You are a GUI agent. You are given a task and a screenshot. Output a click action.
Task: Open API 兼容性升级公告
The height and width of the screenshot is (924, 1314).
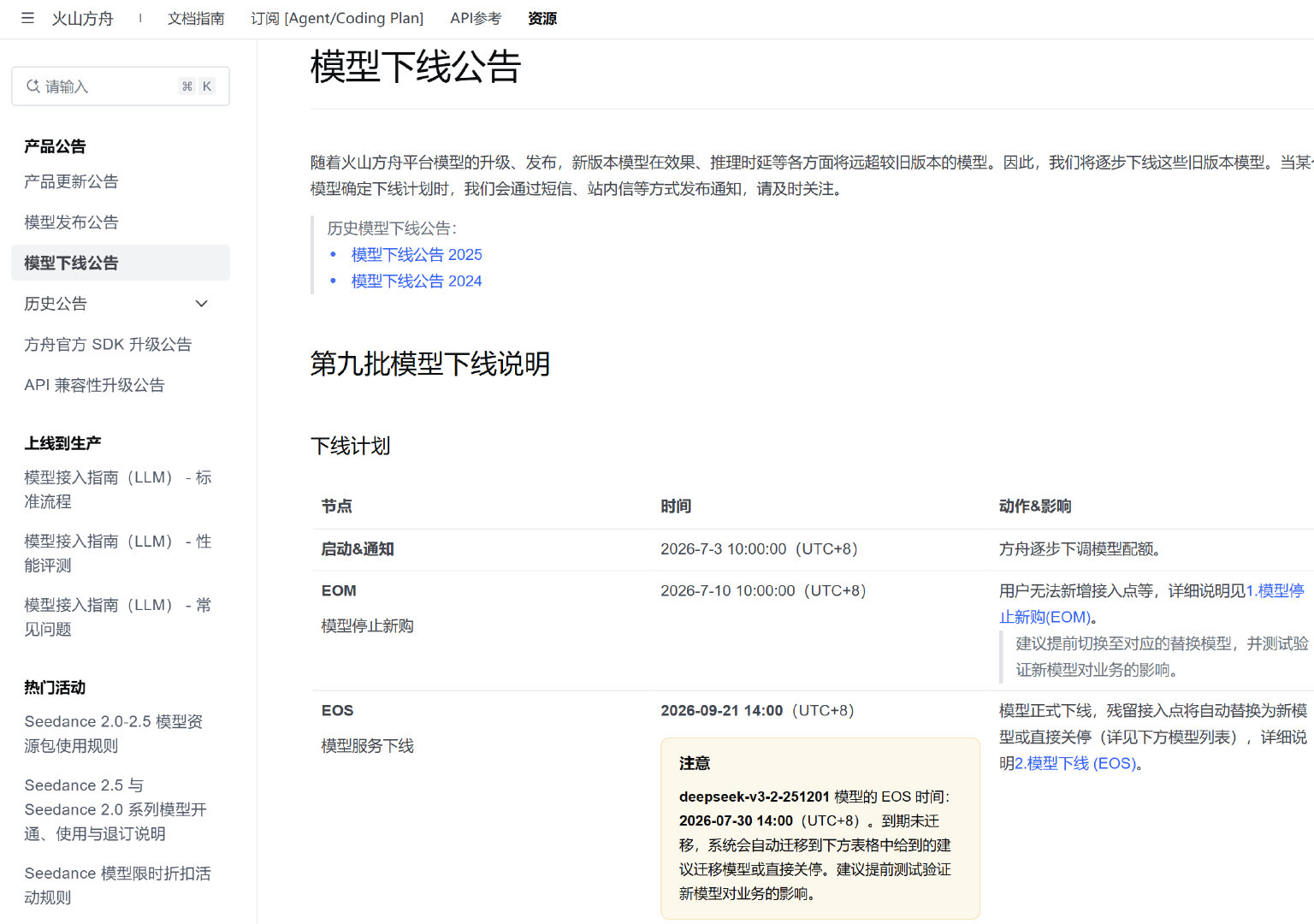tap(94, 385)
